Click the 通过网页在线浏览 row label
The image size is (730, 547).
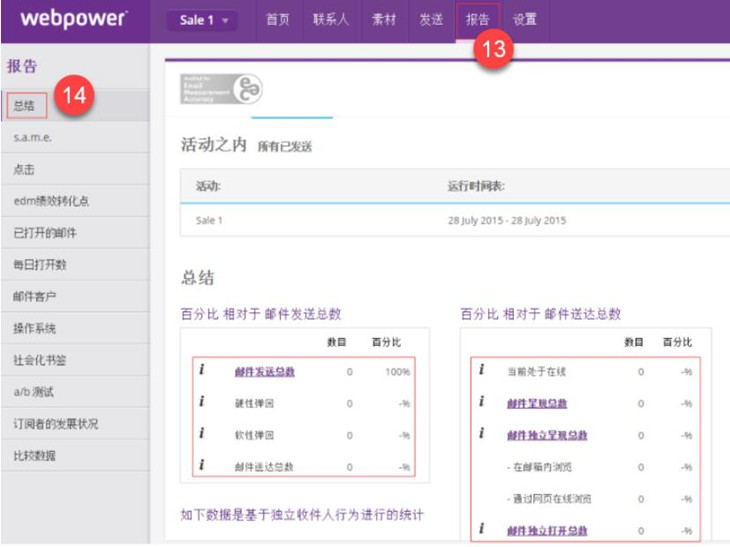click(x=549, y=499)
